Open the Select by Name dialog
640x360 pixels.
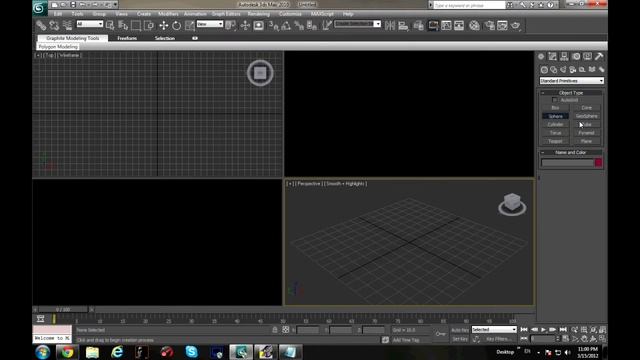(123, 25)
